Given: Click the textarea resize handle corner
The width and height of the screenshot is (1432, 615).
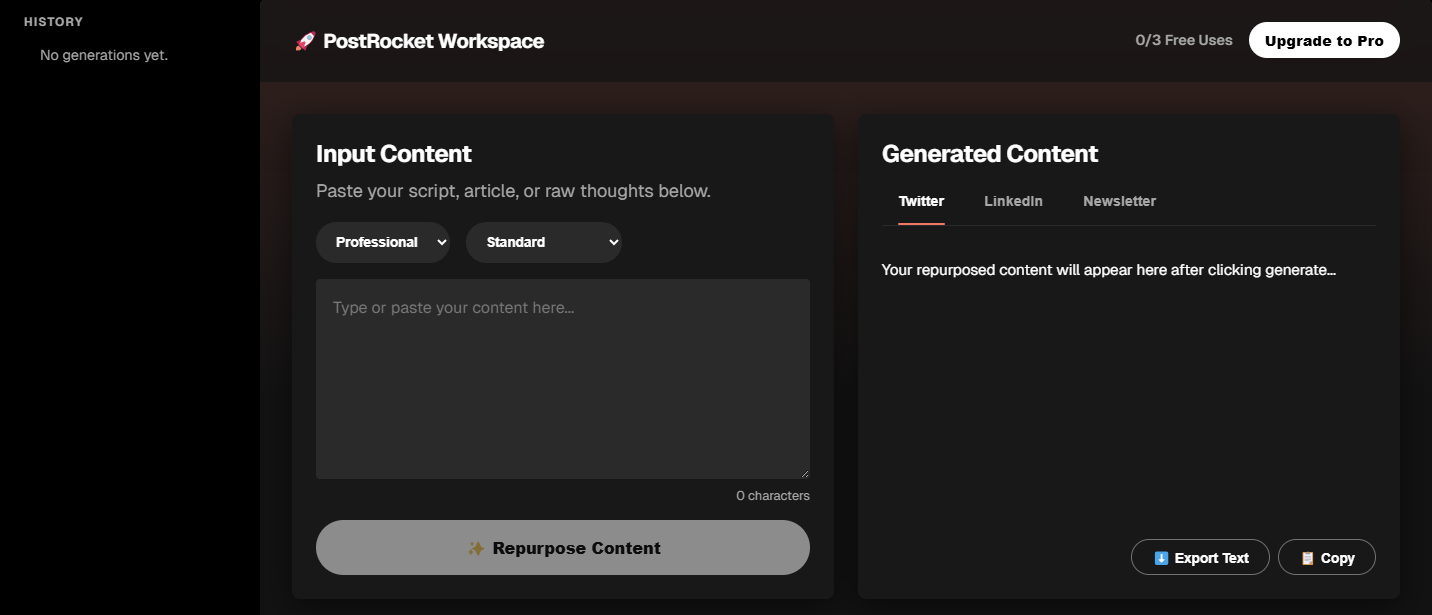Looking at the screenshot, I should click(804, 473).
